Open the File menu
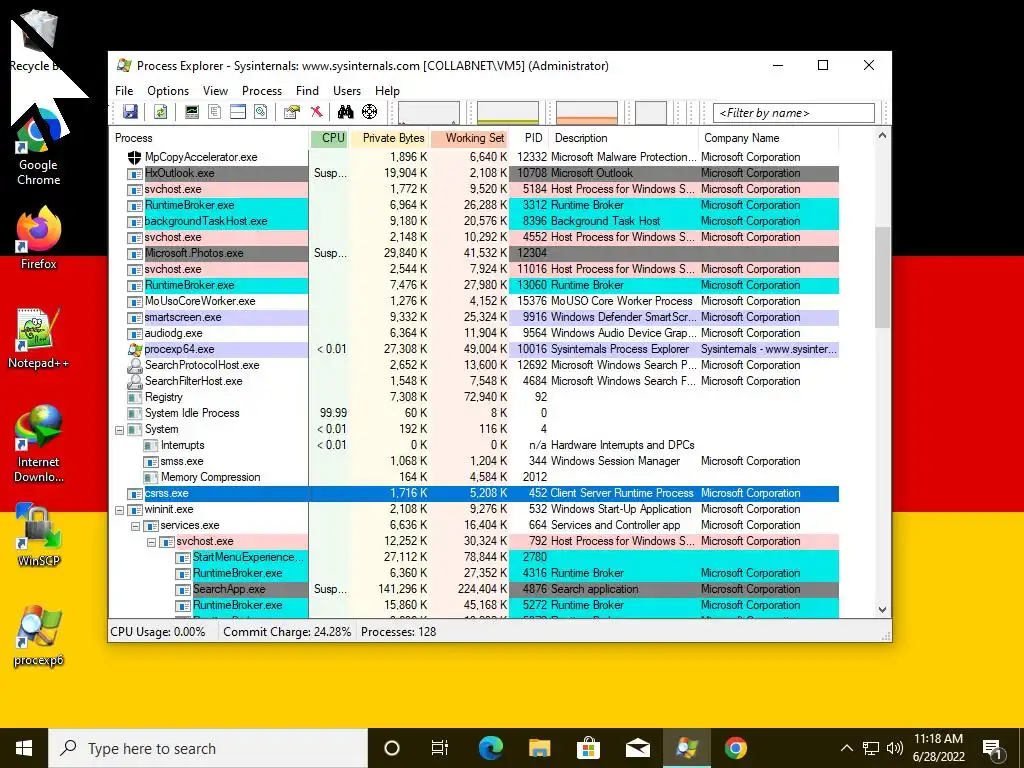 point(124,91)
